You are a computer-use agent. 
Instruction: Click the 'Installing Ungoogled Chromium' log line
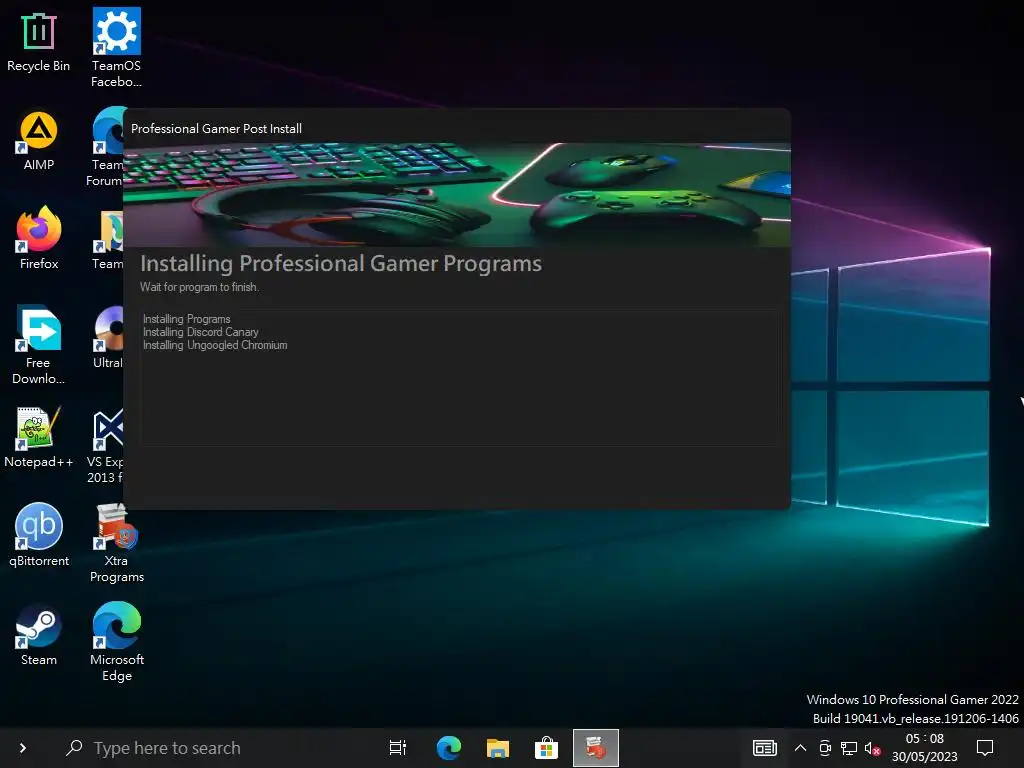click(x=215, y=345)
